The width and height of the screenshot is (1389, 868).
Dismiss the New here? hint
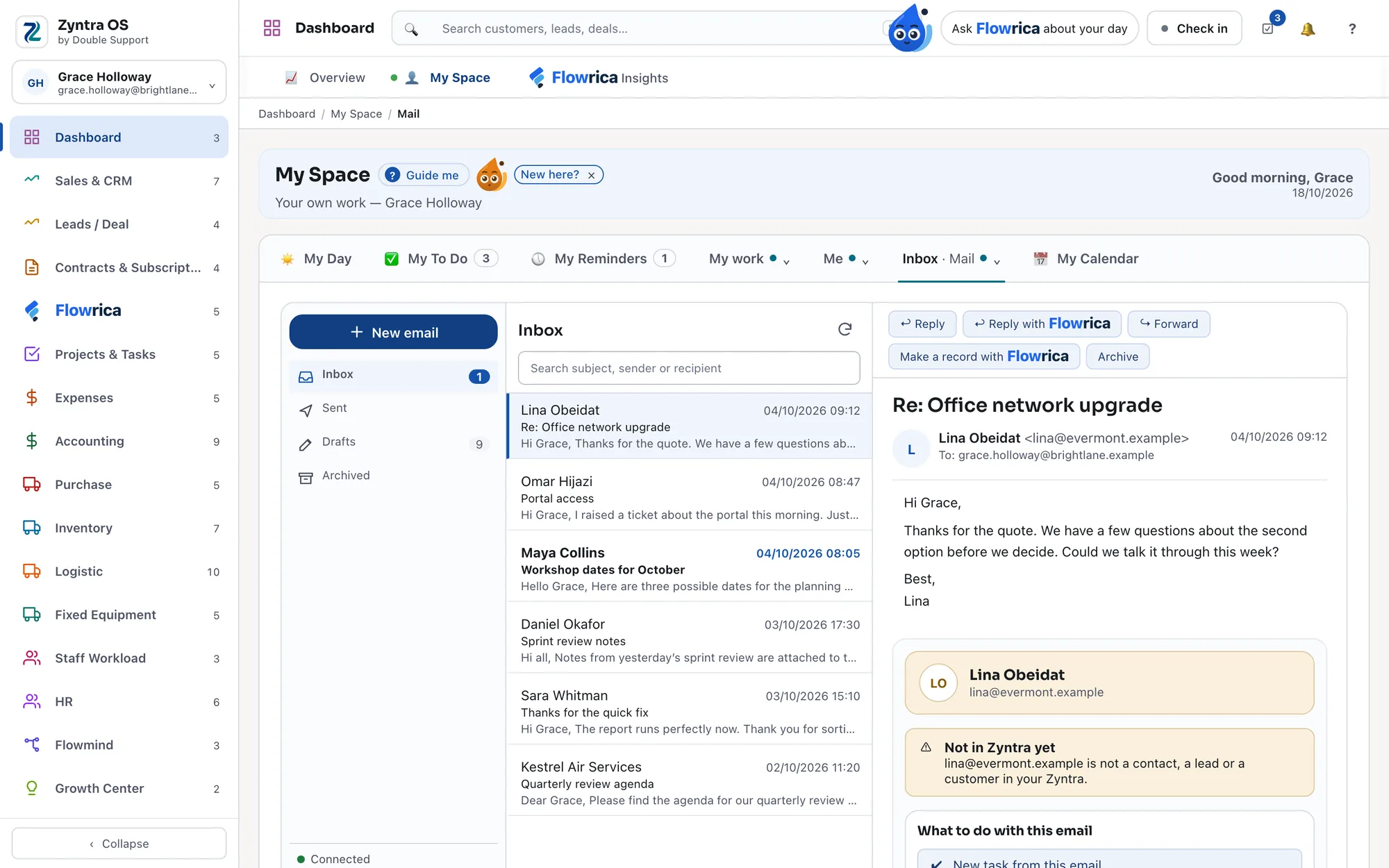(x=591, y=175)
